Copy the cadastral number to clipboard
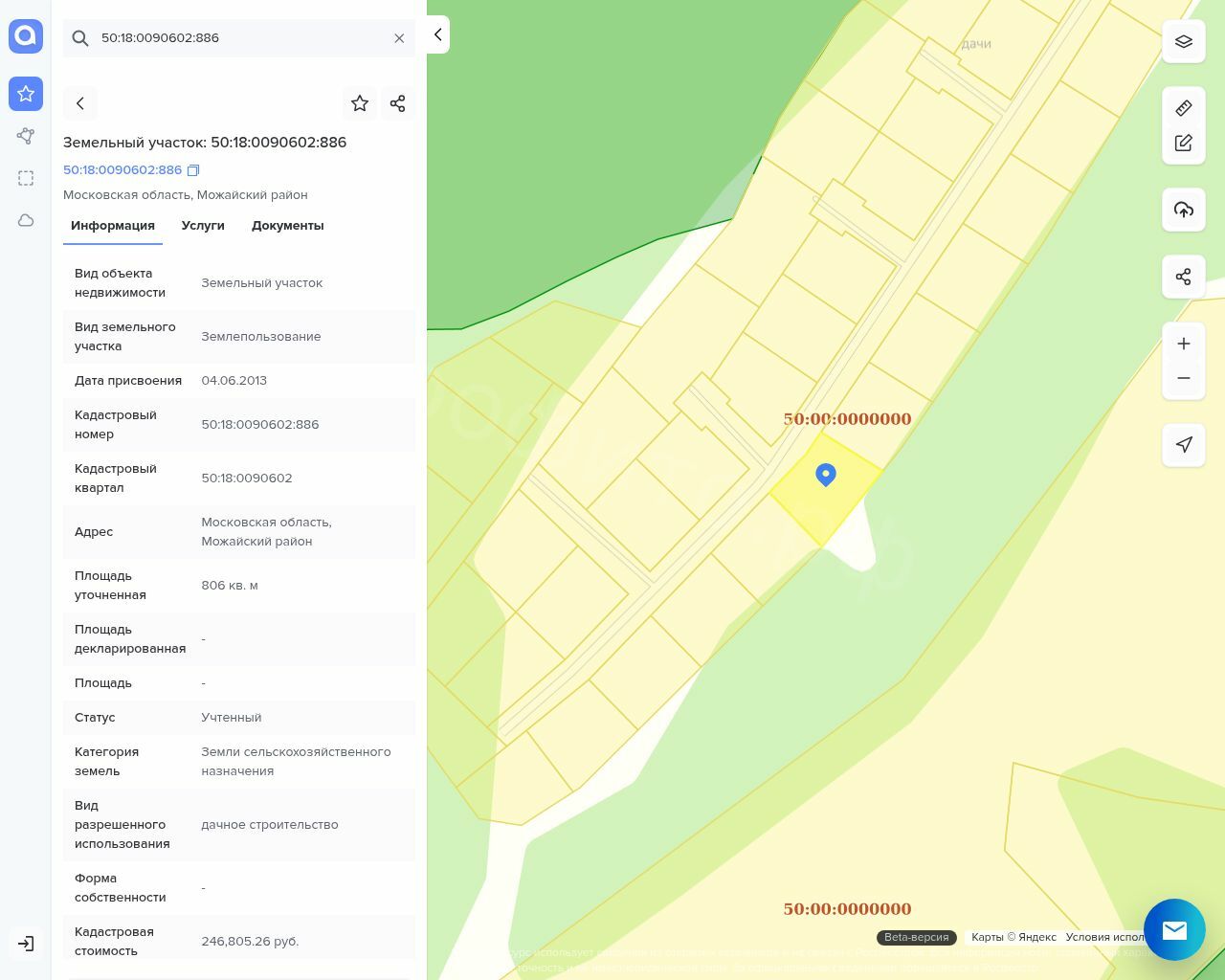1225x980 pixels. (193, 170)
